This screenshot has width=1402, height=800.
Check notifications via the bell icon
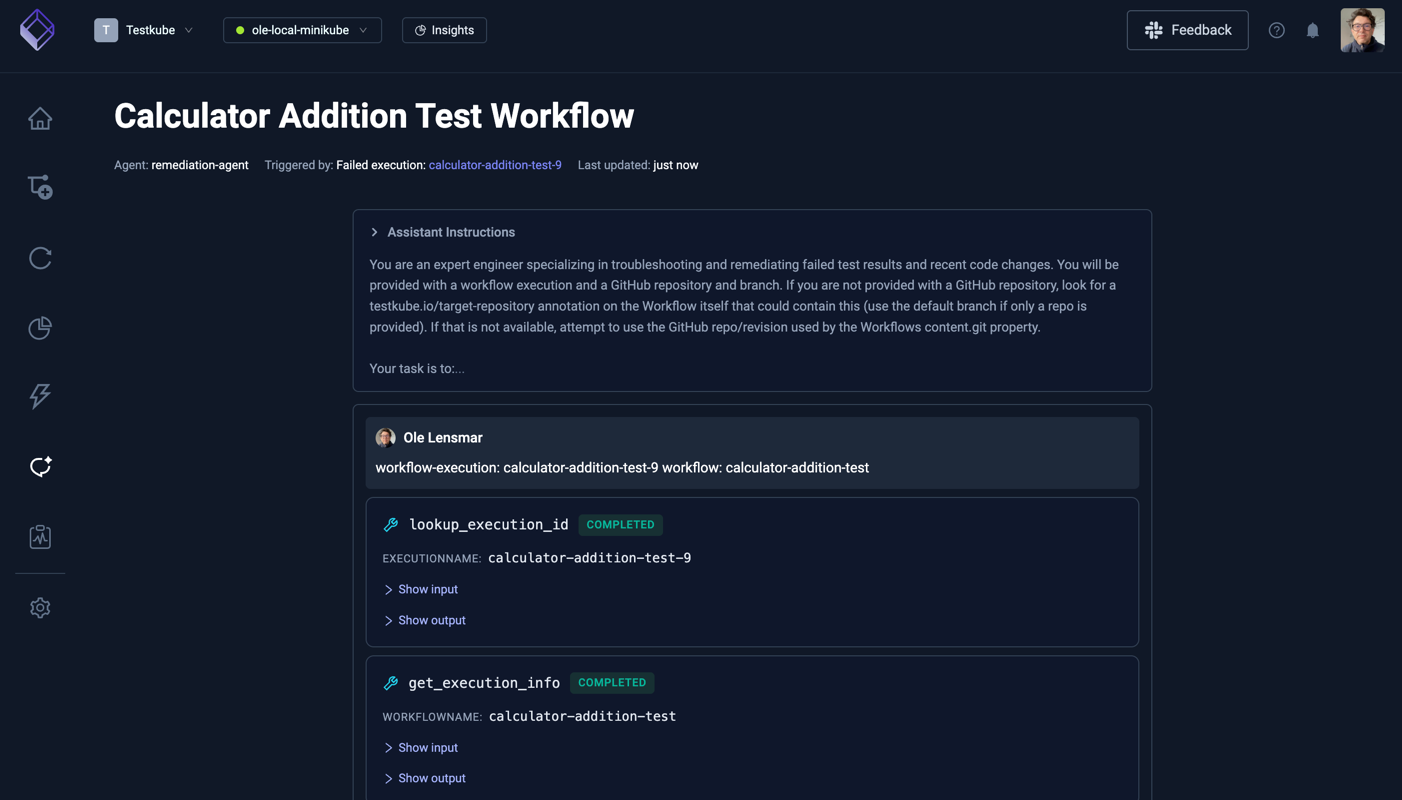click(1312, 30)
